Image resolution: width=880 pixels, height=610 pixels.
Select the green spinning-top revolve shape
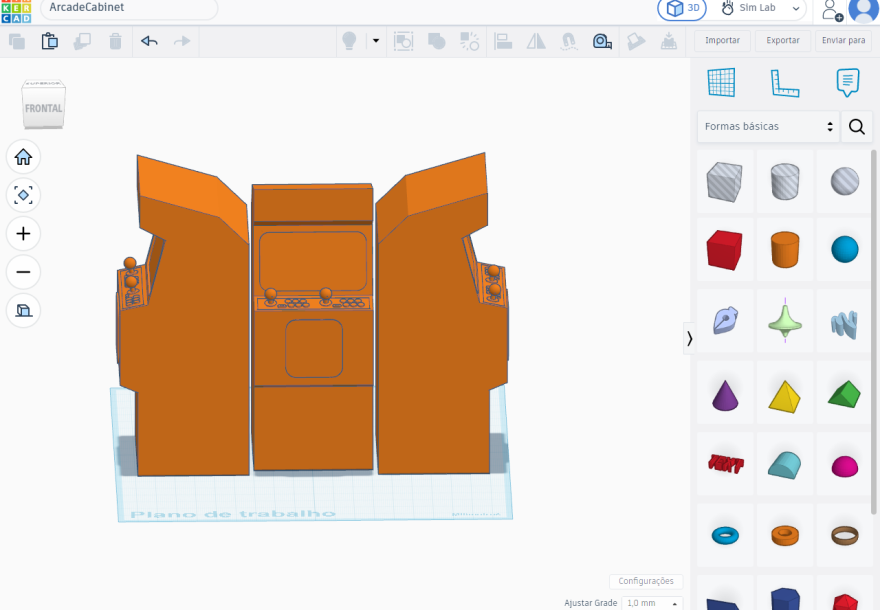(785, 321)
